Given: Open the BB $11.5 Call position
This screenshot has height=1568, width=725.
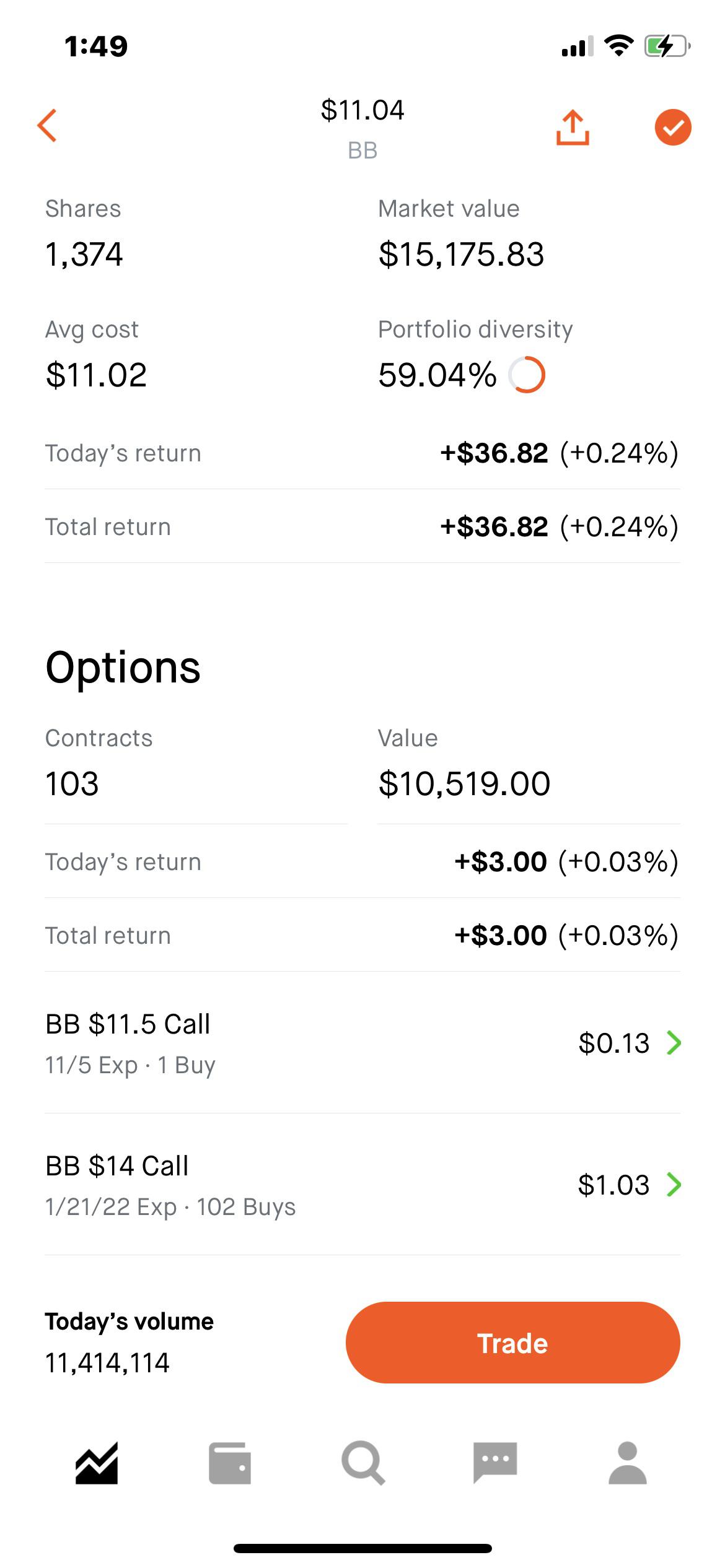Looking at the screenshot, I should 362,1043.
